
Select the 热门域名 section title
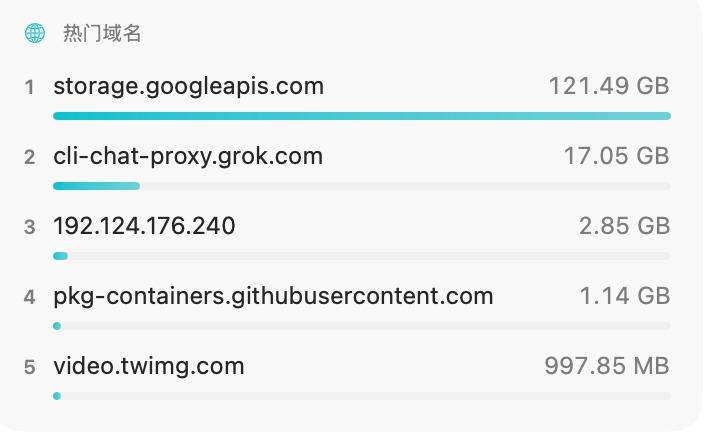102,33
